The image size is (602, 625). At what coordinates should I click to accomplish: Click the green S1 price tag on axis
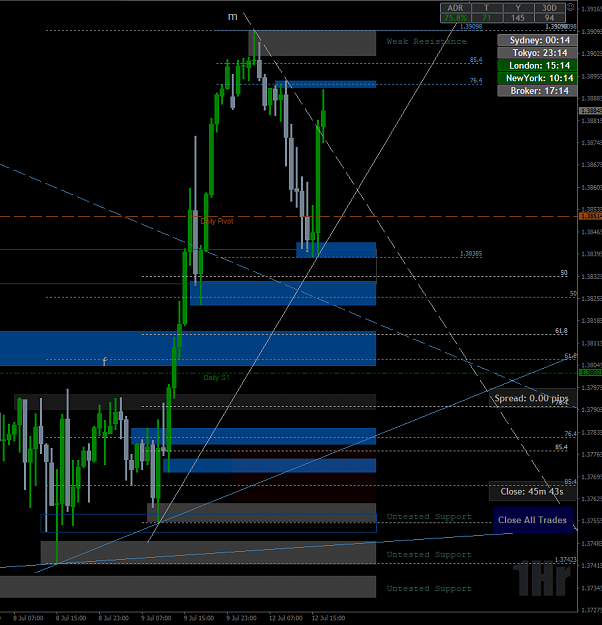click(x=590, y=372)
